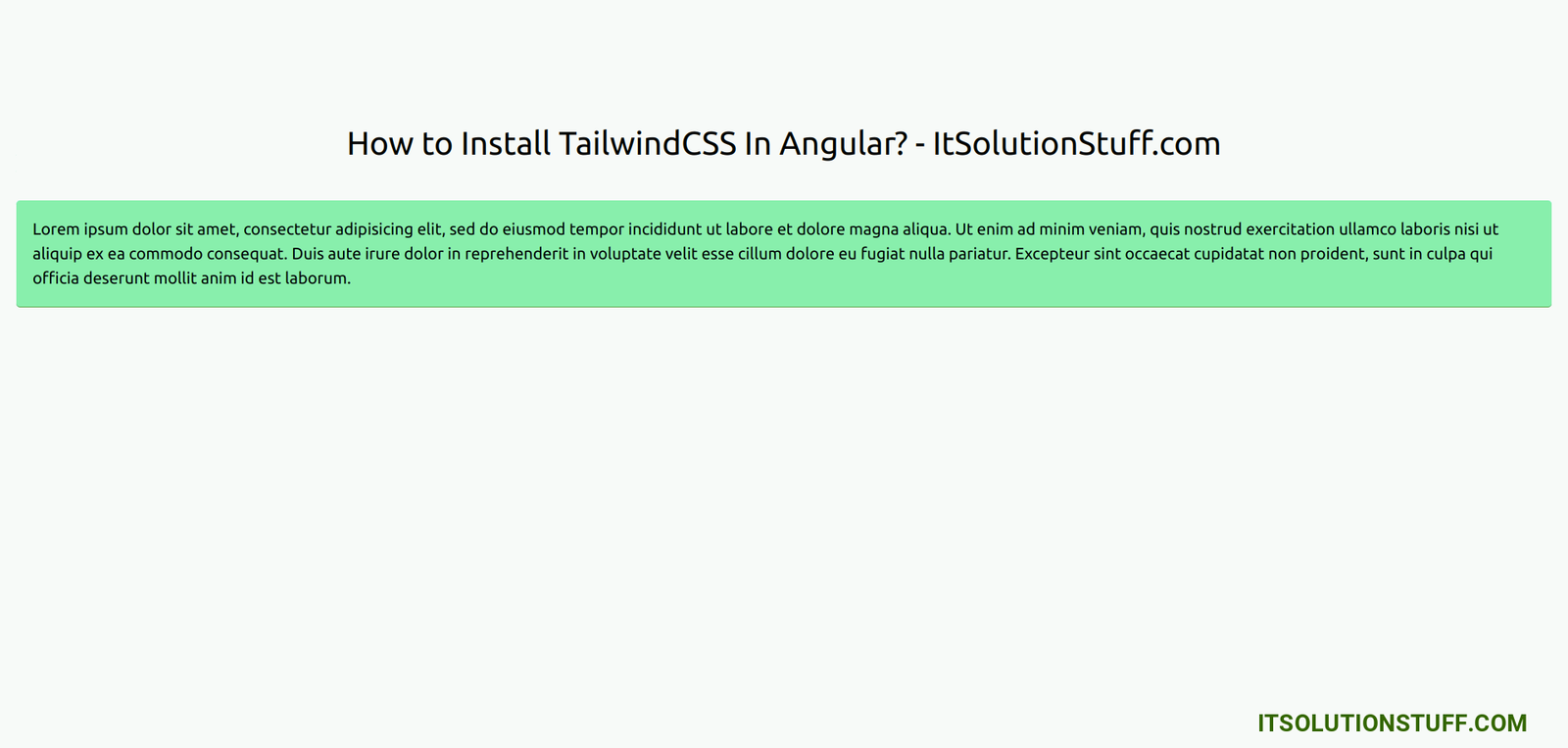Viewport: 1568px width, 748px height.
Task: Click the word "Angular?" in the title
Action: (x=844, y=146)
